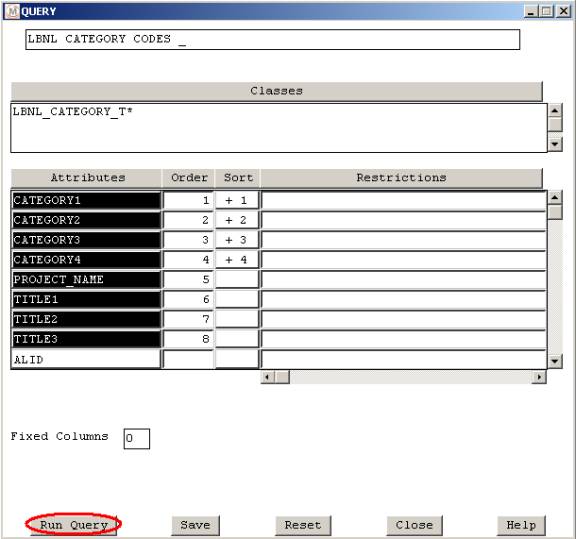Click horizontal scrollbar left arrow under Restrictions

(x=268, y=377)
